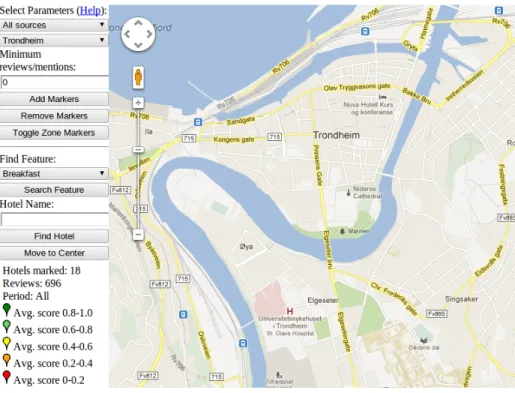Focus the Hotel Name input field
515x393 pixels.
55,219
